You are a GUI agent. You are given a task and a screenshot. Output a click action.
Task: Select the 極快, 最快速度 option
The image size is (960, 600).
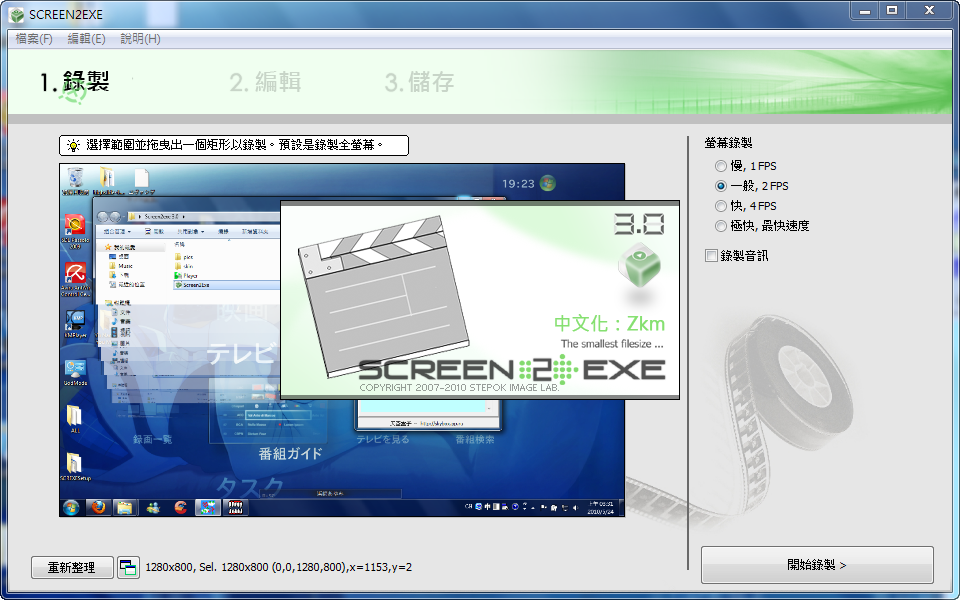[x=721, y=226]
